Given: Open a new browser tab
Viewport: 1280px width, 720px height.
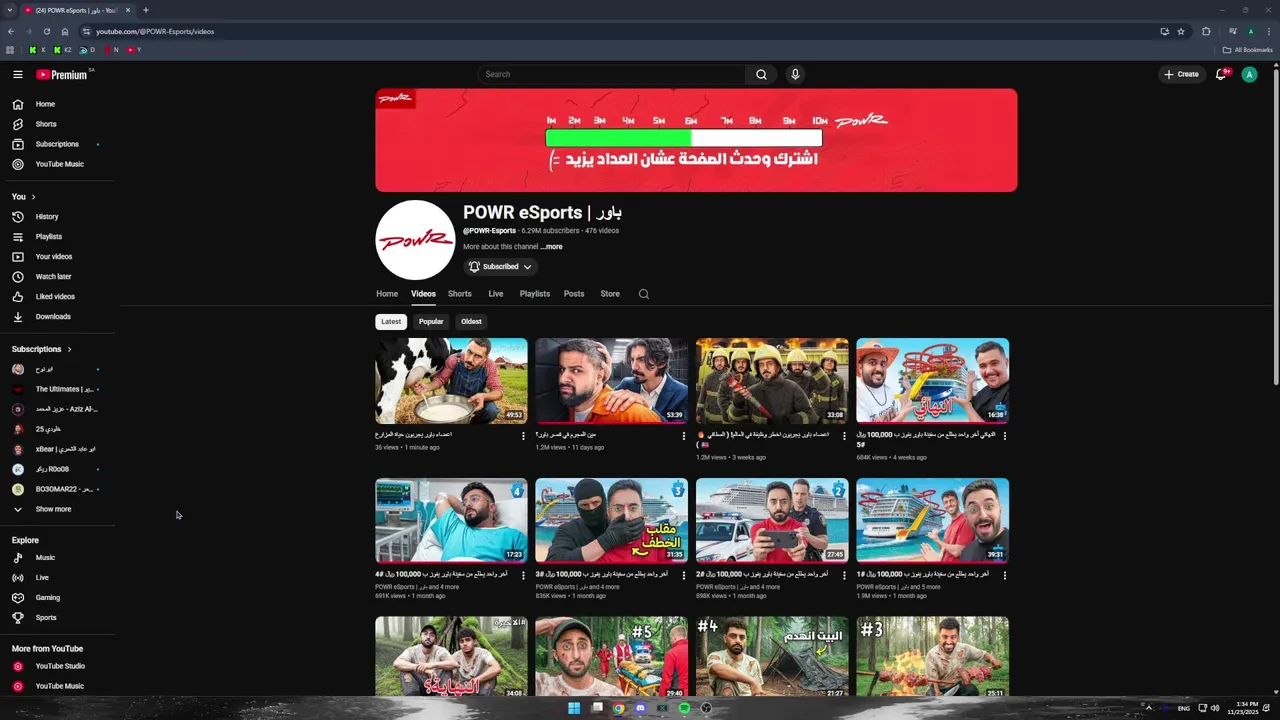Looking at the screenshot, I should point(146,10).
